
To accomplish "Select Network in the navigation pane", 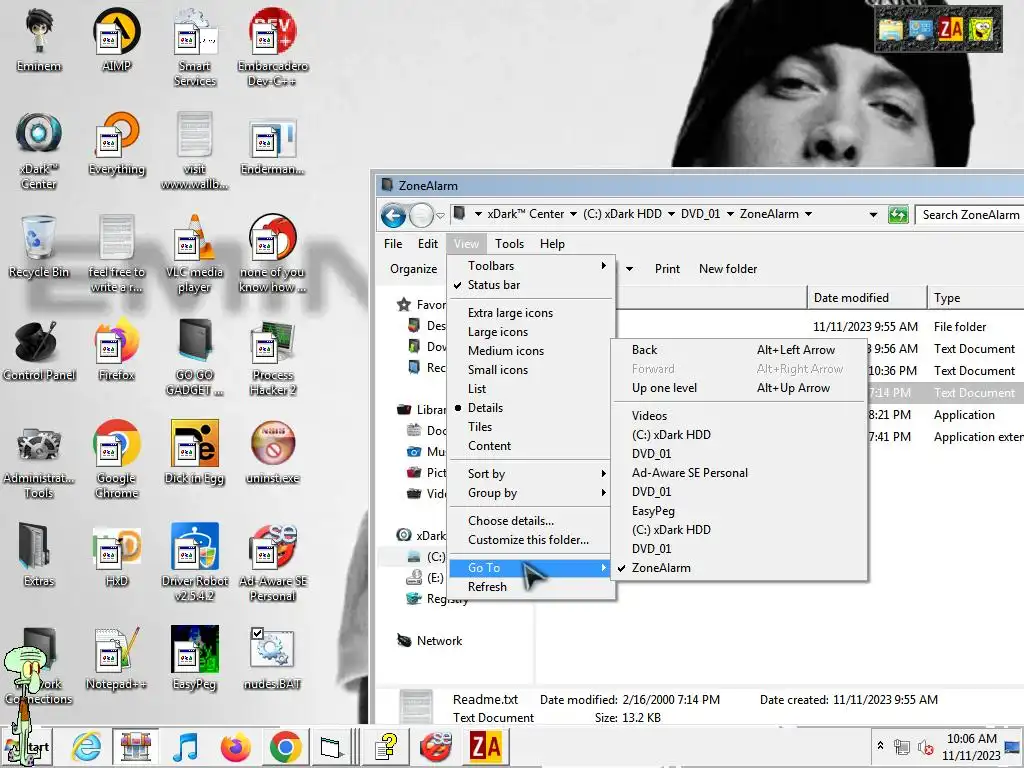I will tap(428, 641).
